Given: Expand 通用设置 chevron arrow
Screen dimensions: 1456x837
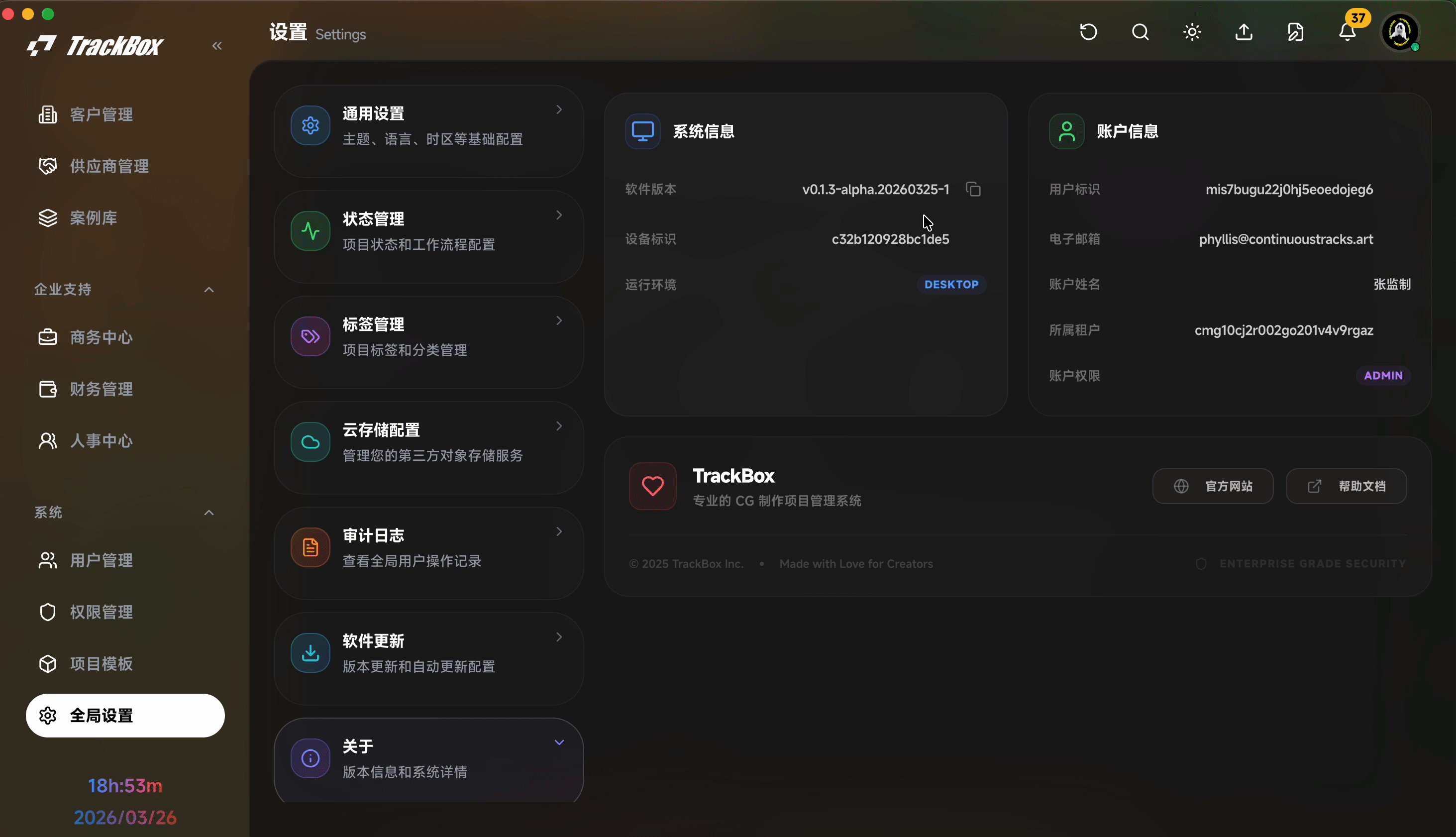Looking at the screenshot, I should [x=559, y=109].
